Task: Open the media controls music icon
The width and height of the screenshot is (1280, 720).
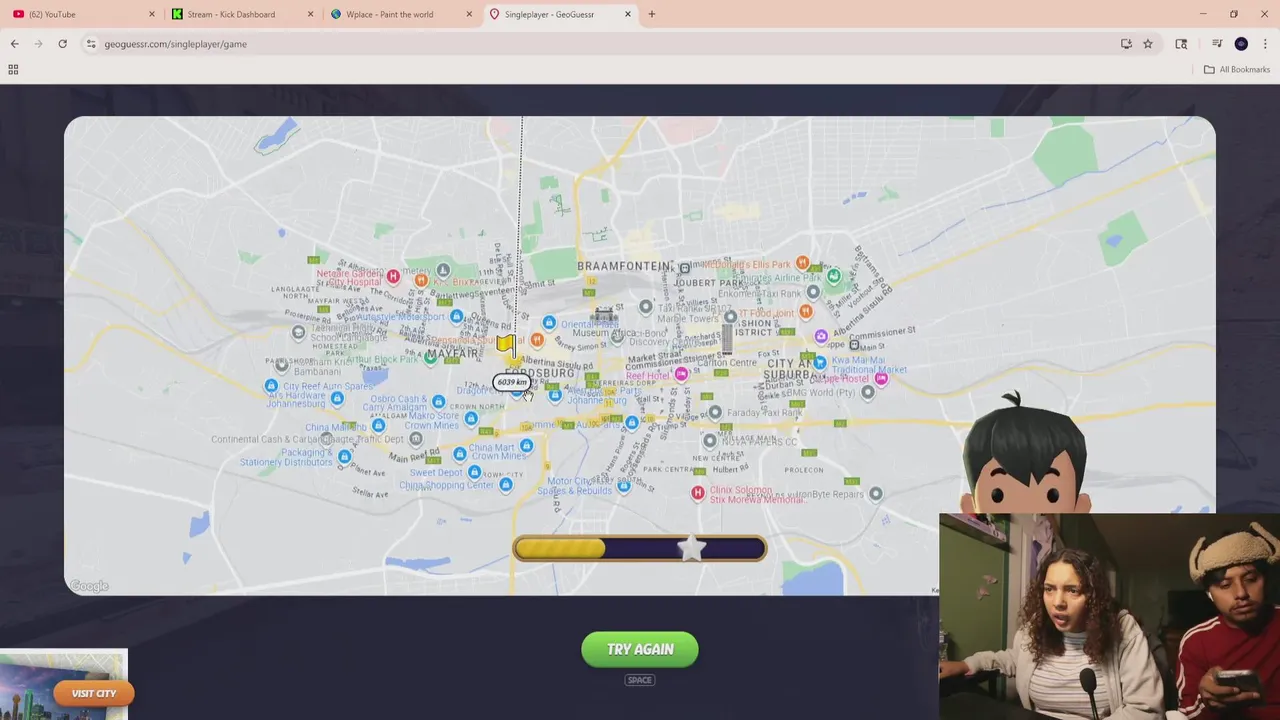Action: [1217, 44]
